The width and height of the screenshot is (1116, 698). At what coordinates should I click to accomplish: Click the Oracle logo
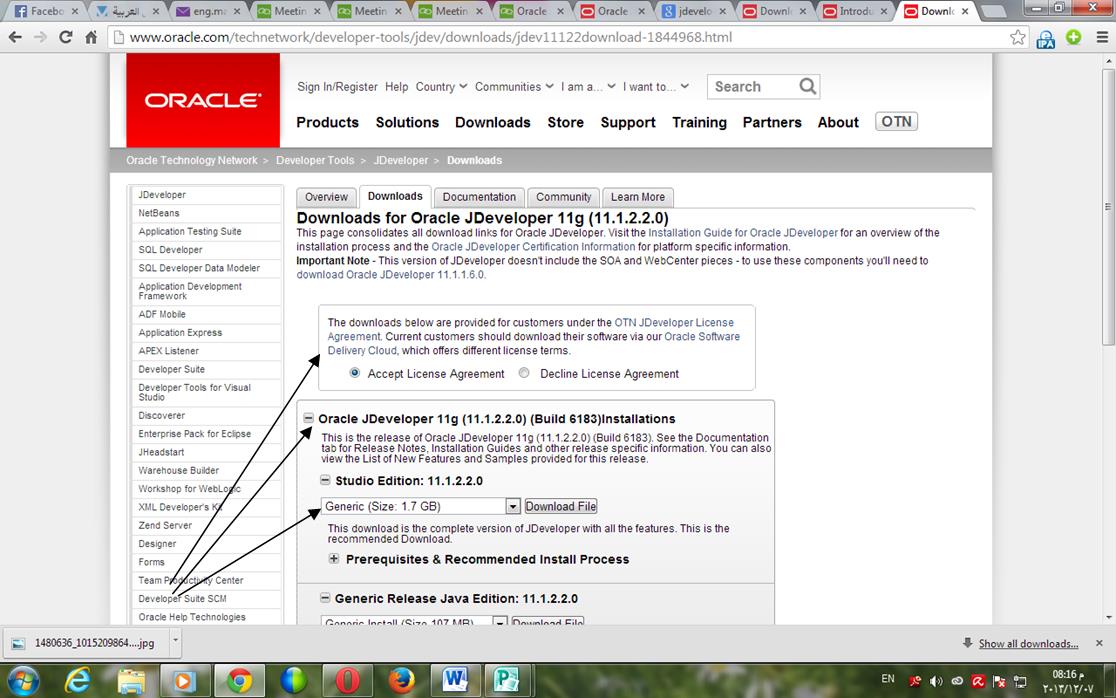coord(203,100)
